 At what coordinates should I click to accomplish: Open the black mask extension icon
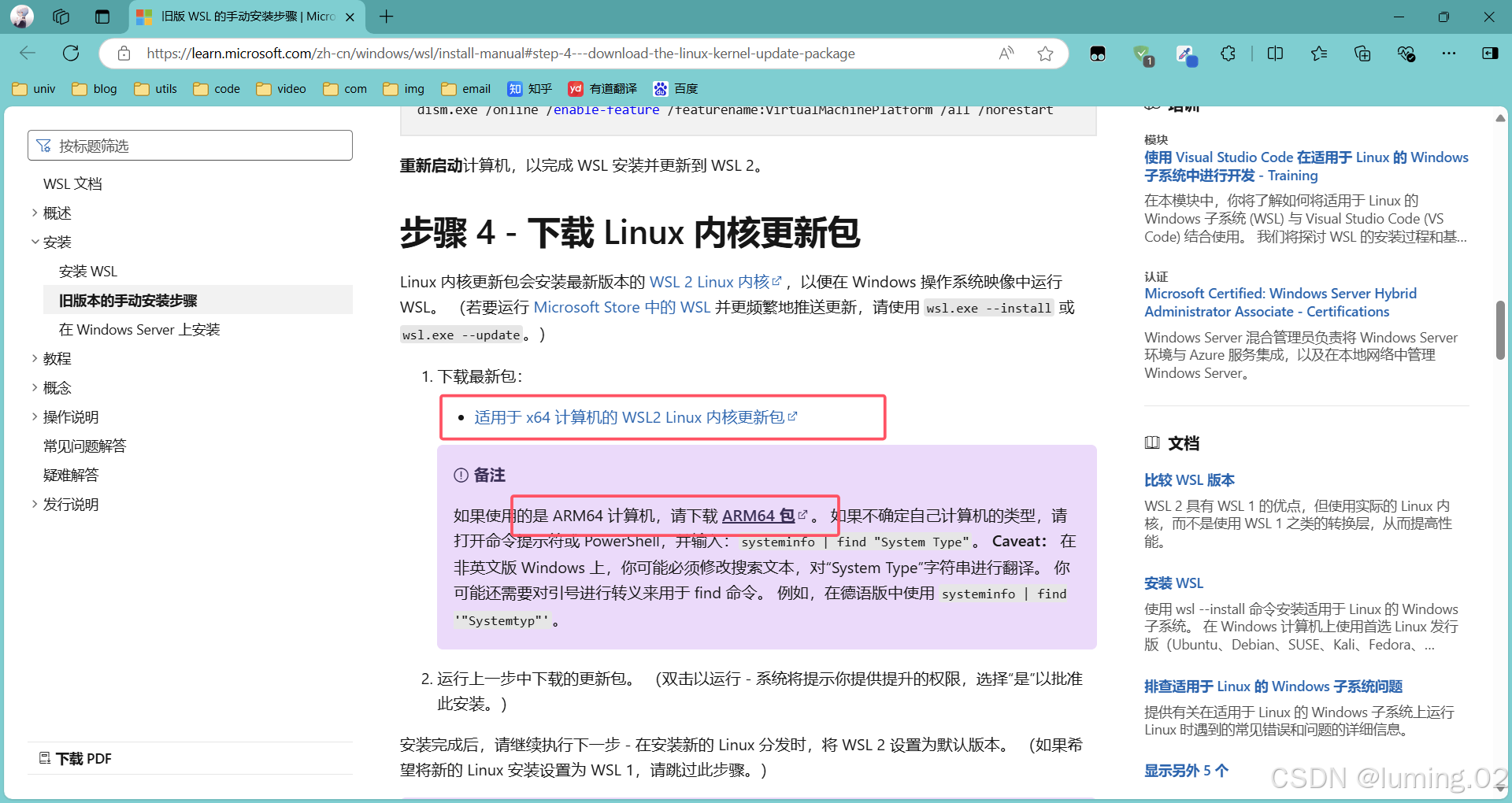(x=1098, y=54)
